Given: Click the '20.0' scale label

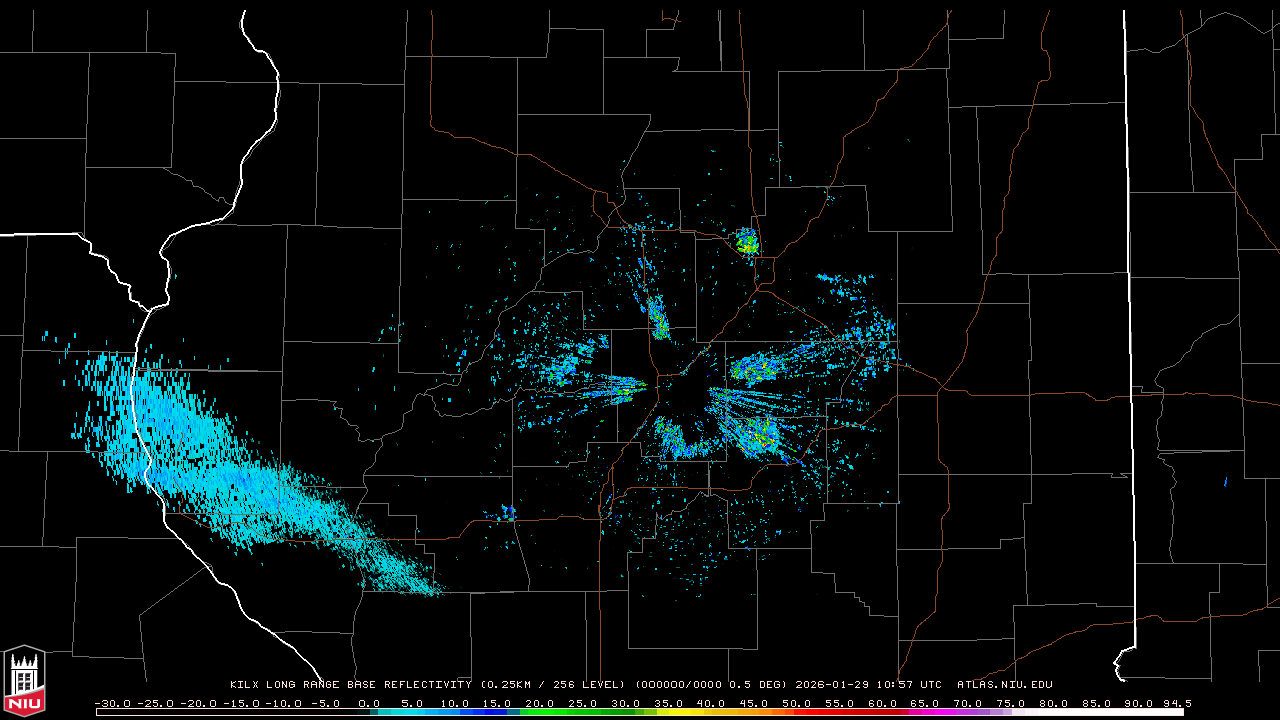Looking at the screenshot, I should tap(539, 703).
